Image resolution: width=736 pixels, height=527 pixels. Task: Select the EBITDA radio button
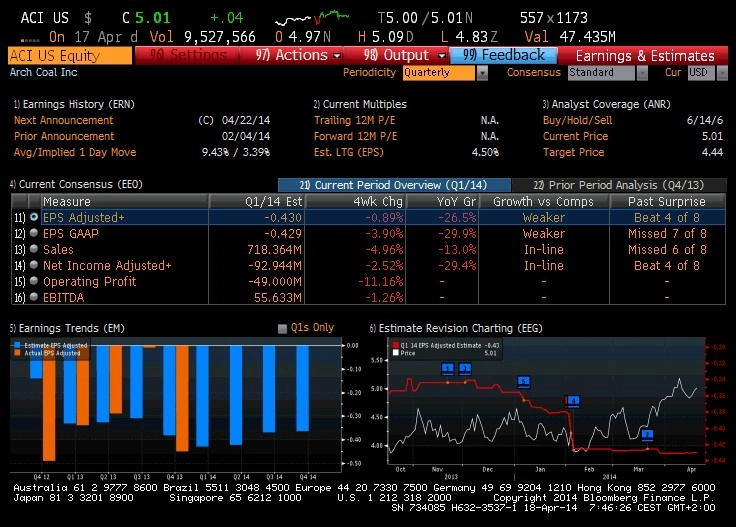34,297
